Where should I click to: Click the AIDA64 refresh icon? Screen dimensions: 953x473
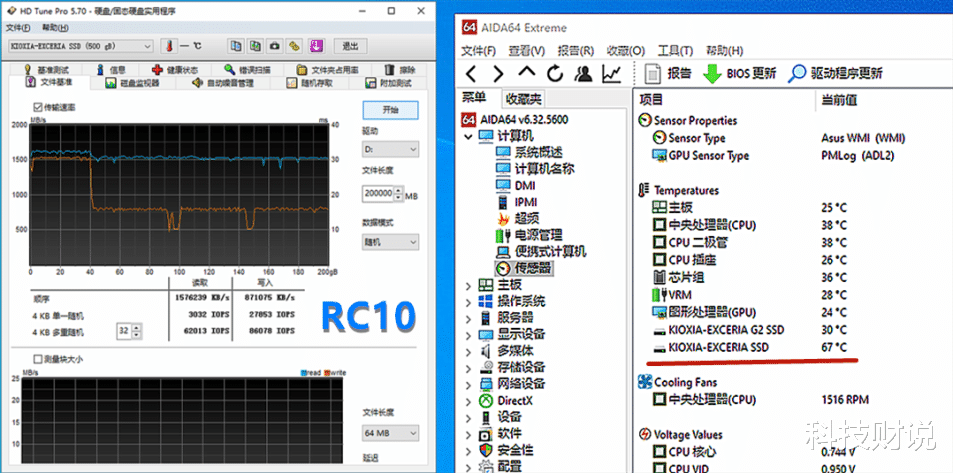coord(555,74)
